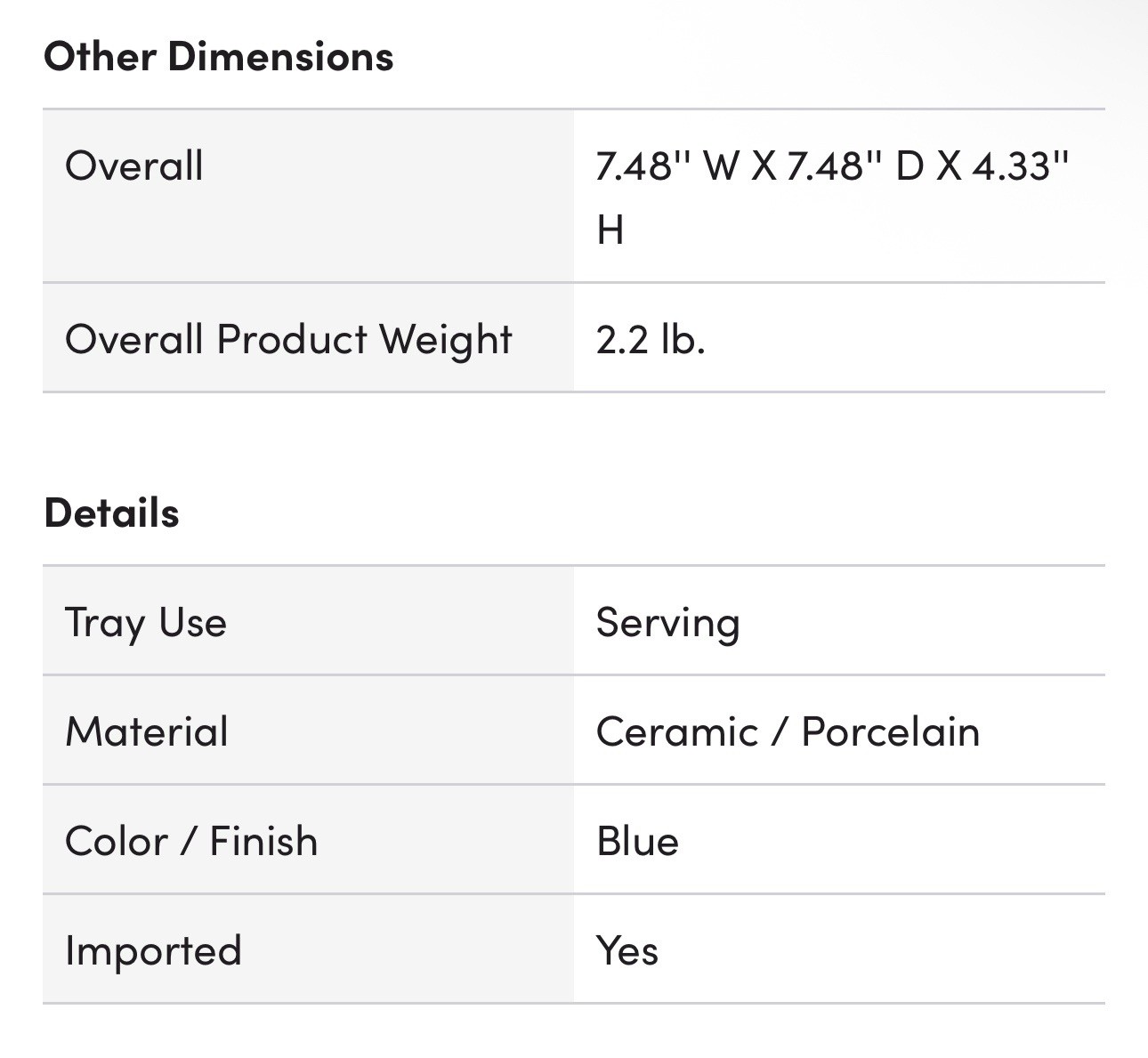Select the Yes value for Imported
Screen dimensions: 1148x1058
(627, 950)
